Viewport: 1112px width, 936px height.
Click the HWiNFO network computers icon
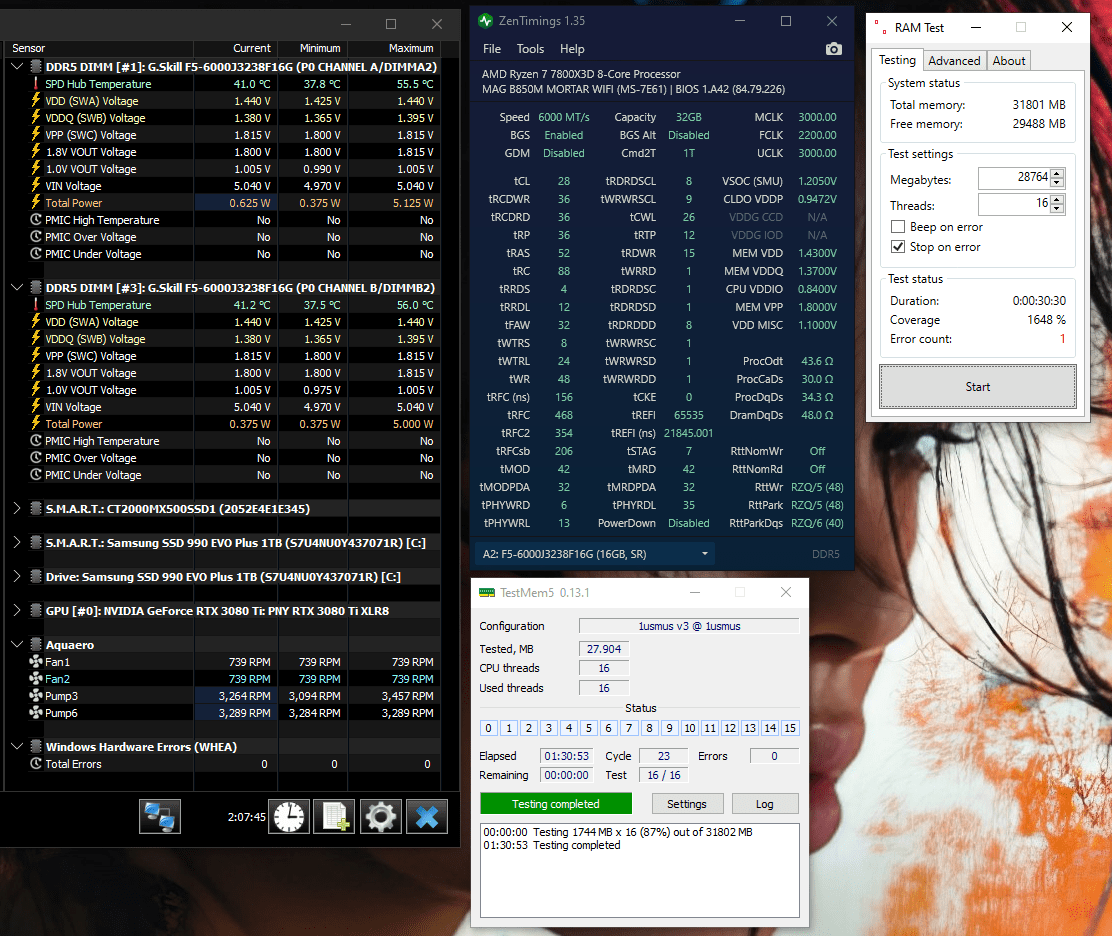160,816
